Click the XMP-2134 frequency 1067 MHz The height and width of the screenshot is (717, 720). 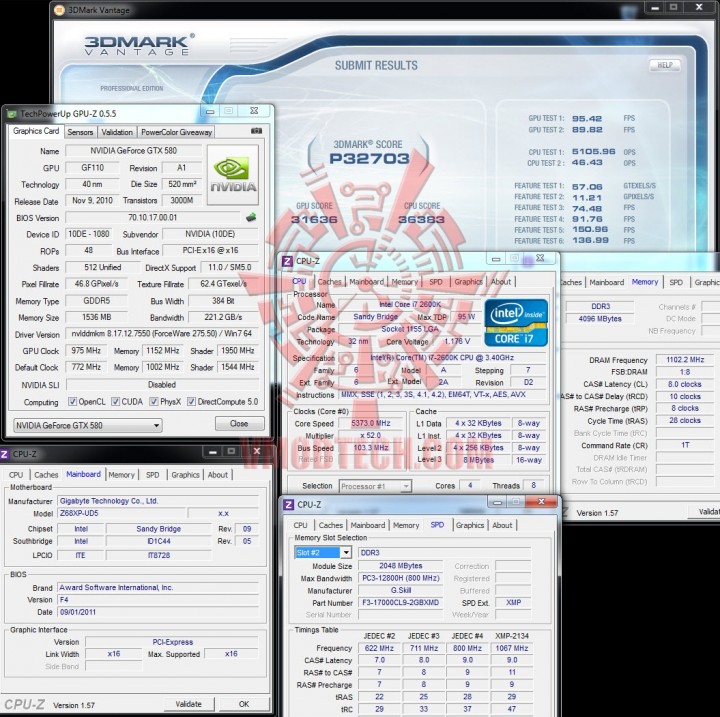(x=512, y=648)
